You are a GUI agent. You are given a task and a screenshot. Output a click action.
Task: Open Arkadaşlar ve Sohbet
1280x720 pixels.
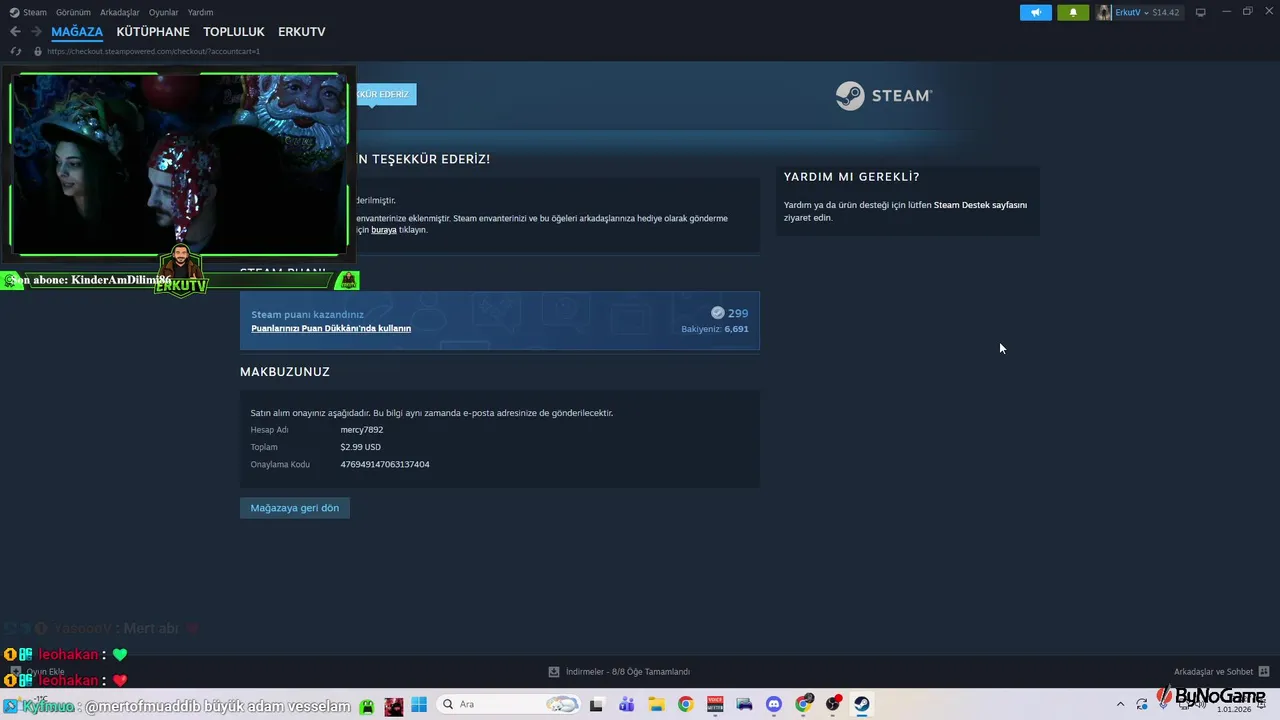tap(1213, 672)
